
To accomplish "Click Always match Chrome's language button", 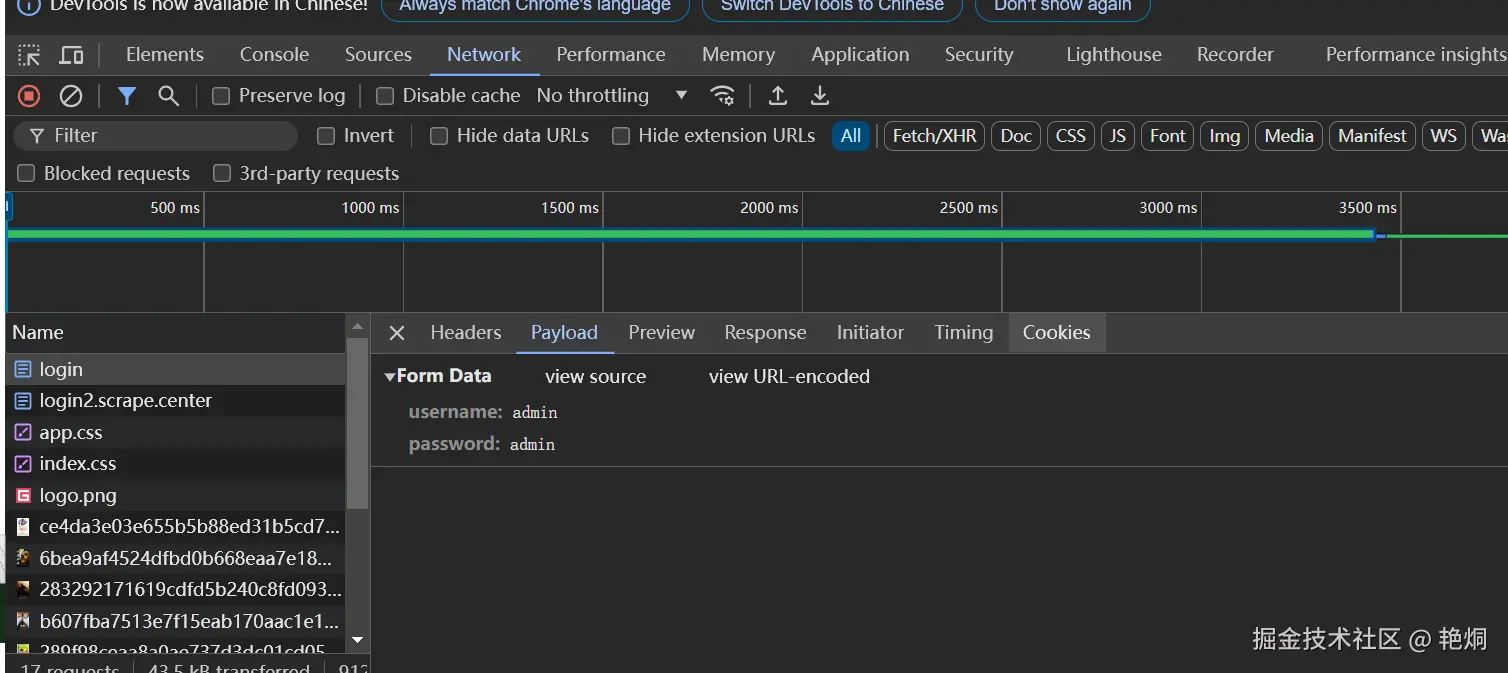I will tap(535, 6).
